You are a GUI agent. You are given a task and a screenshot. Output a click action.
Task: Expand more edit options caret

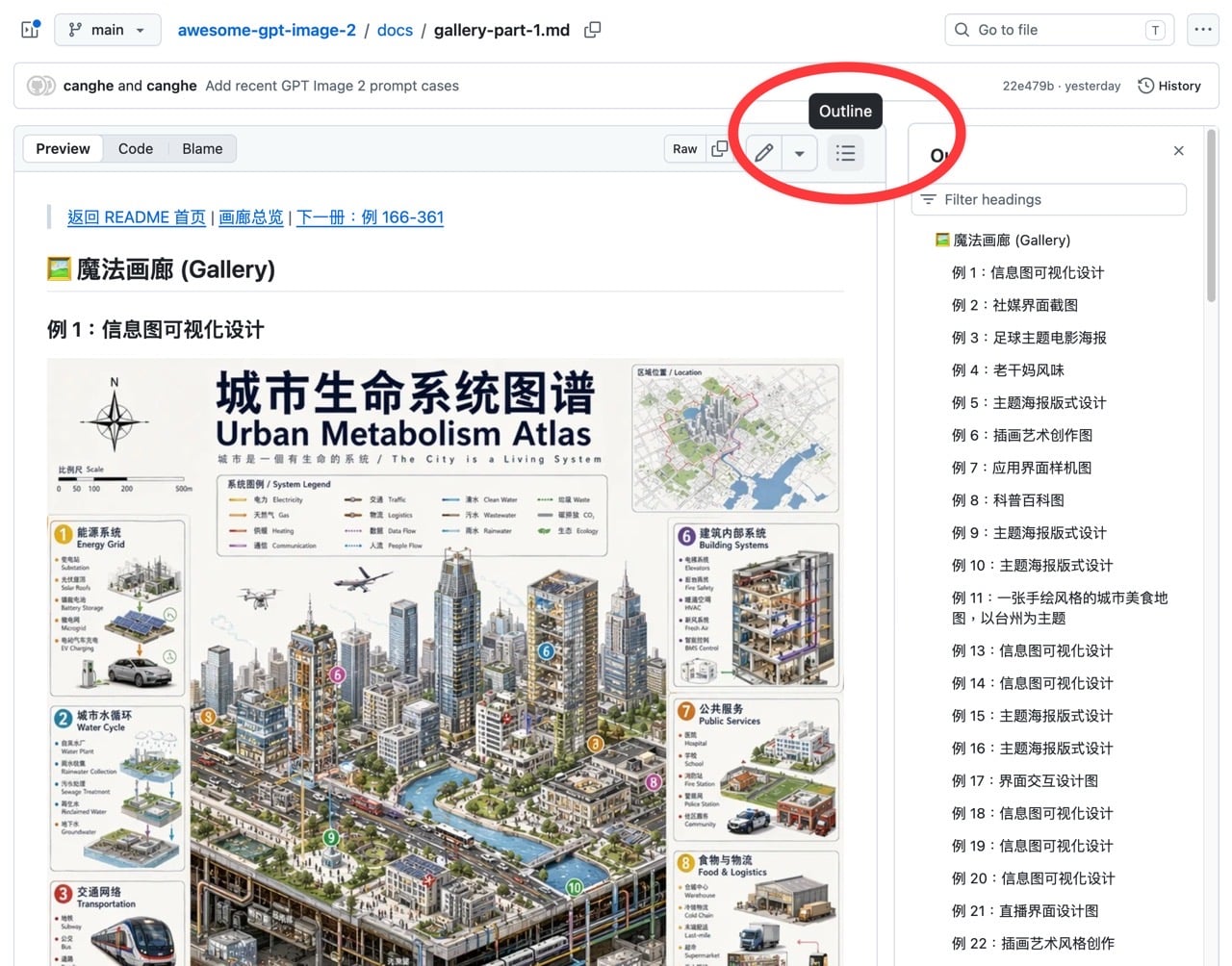(x=799, y=153)
